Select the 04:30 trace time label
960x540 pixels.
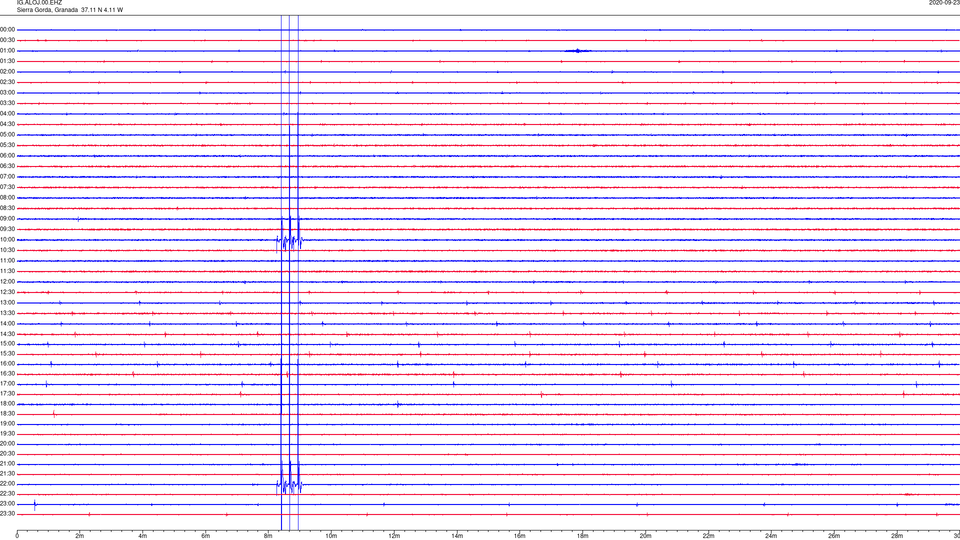click(8, 124)
